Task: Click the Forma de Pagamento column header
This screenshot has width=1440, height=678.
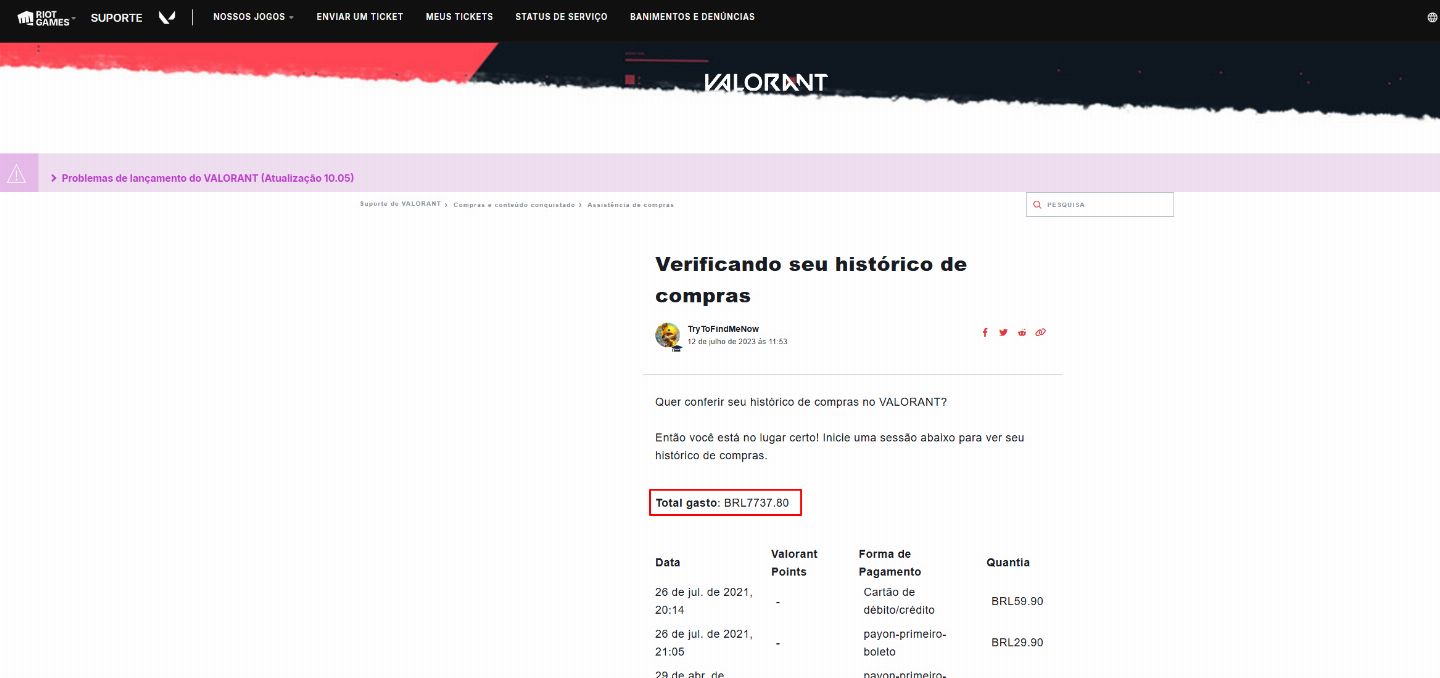Action: point(890,562)
